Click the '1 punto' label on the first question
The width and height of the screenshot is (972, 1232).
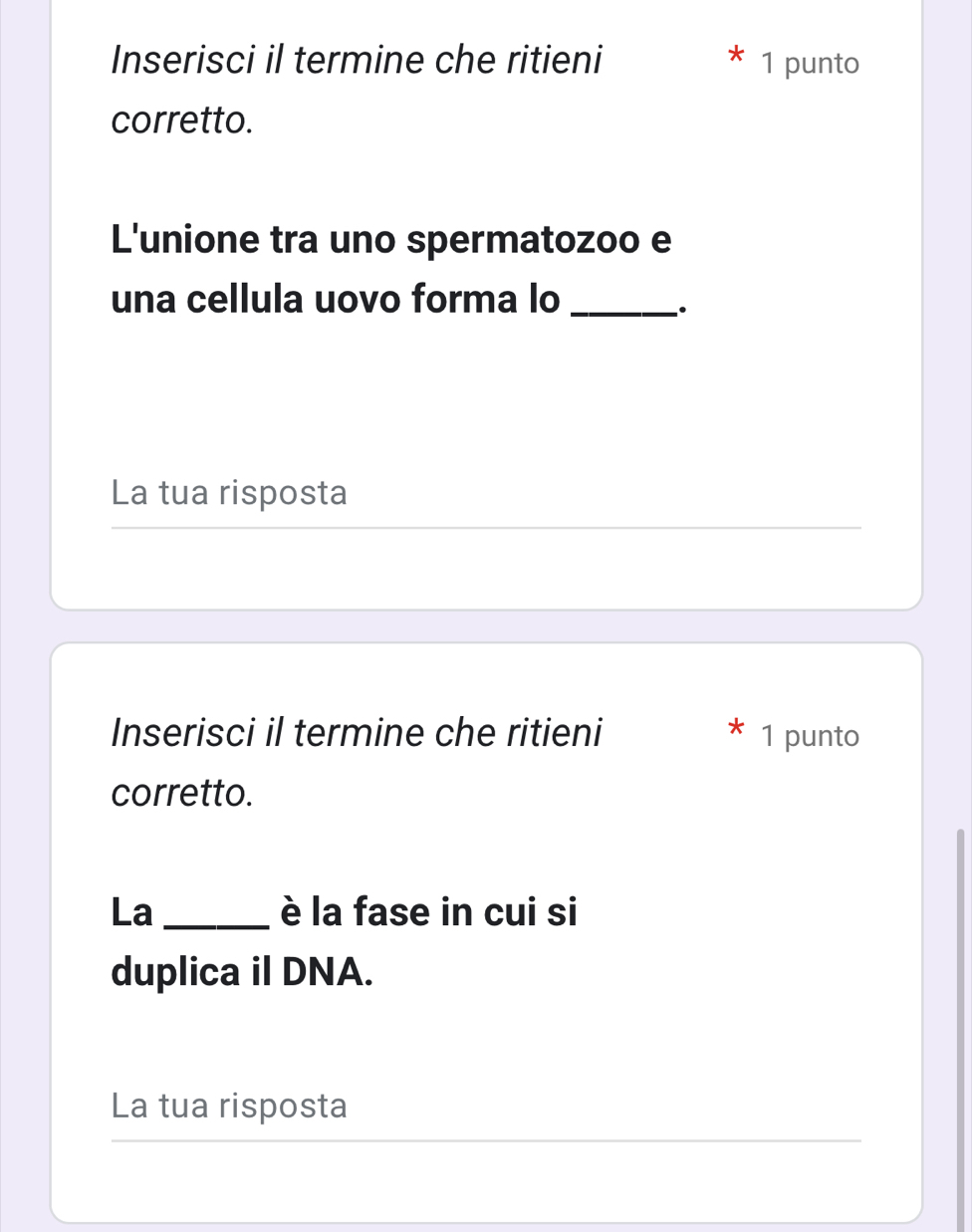tap(809, 64)
